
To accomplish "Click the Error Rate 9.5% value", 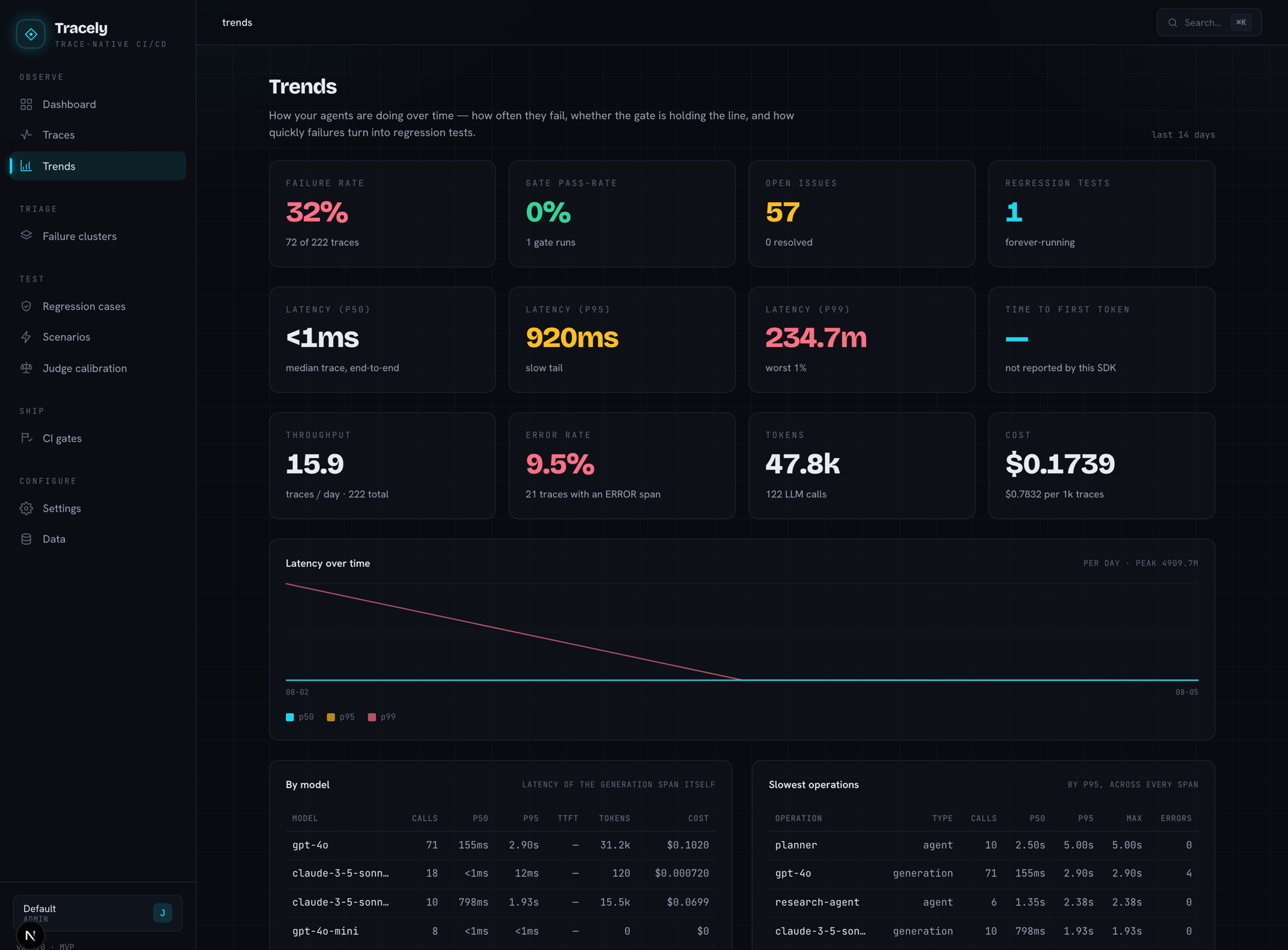I will [560, 464].
